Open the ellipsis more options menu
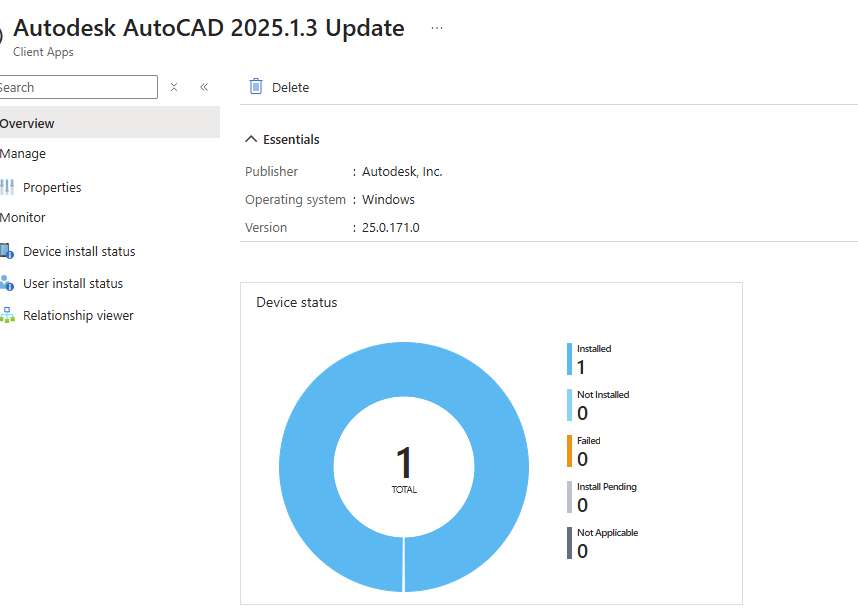The width and height of the screenshot is (858, 610). [437, 28]
